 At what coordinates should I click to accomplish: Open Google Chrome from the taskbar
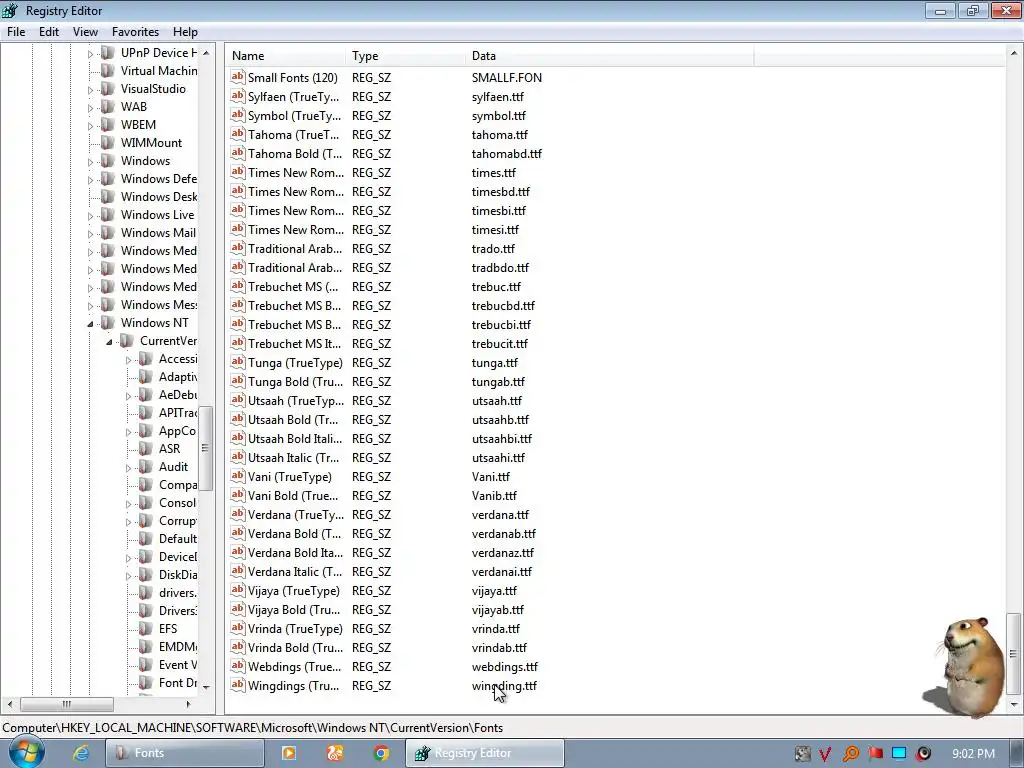[x=381, y=753]
